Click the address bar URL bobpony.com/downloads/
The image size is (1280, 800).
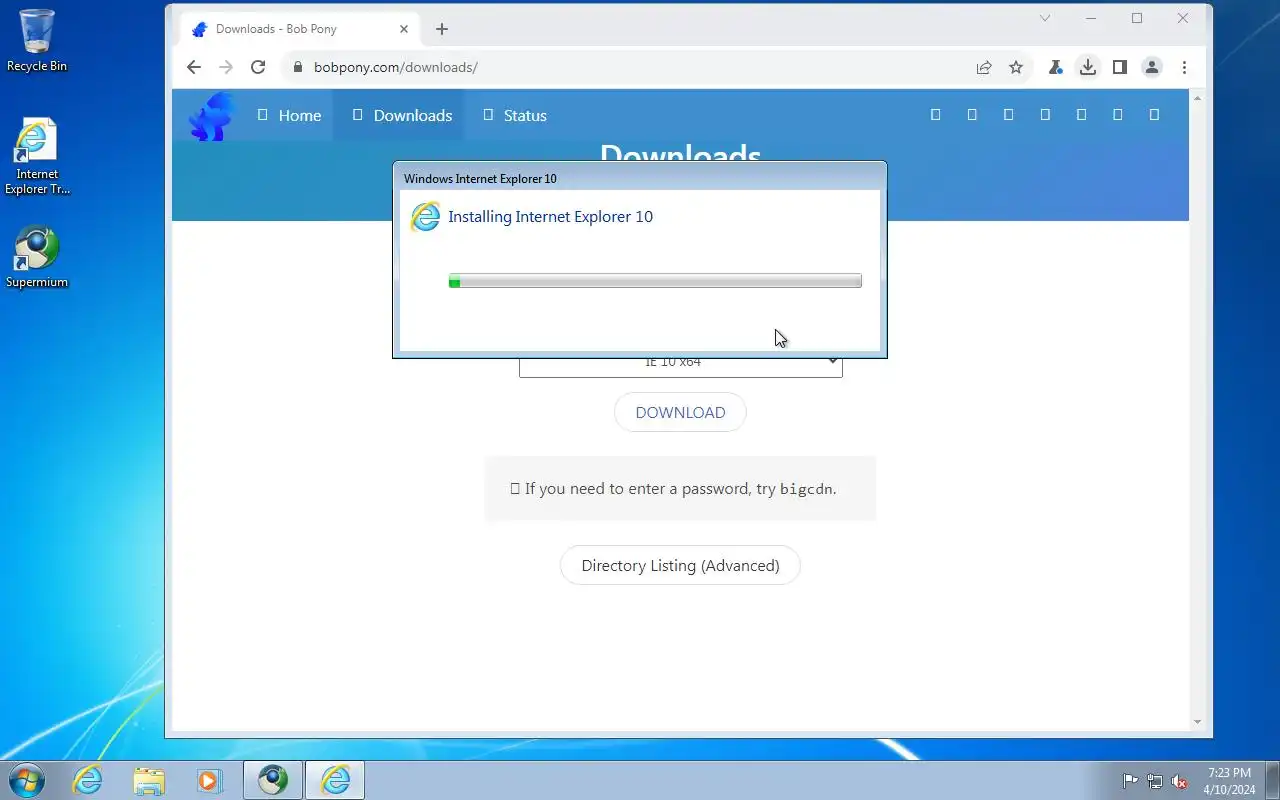coord(396,67)
